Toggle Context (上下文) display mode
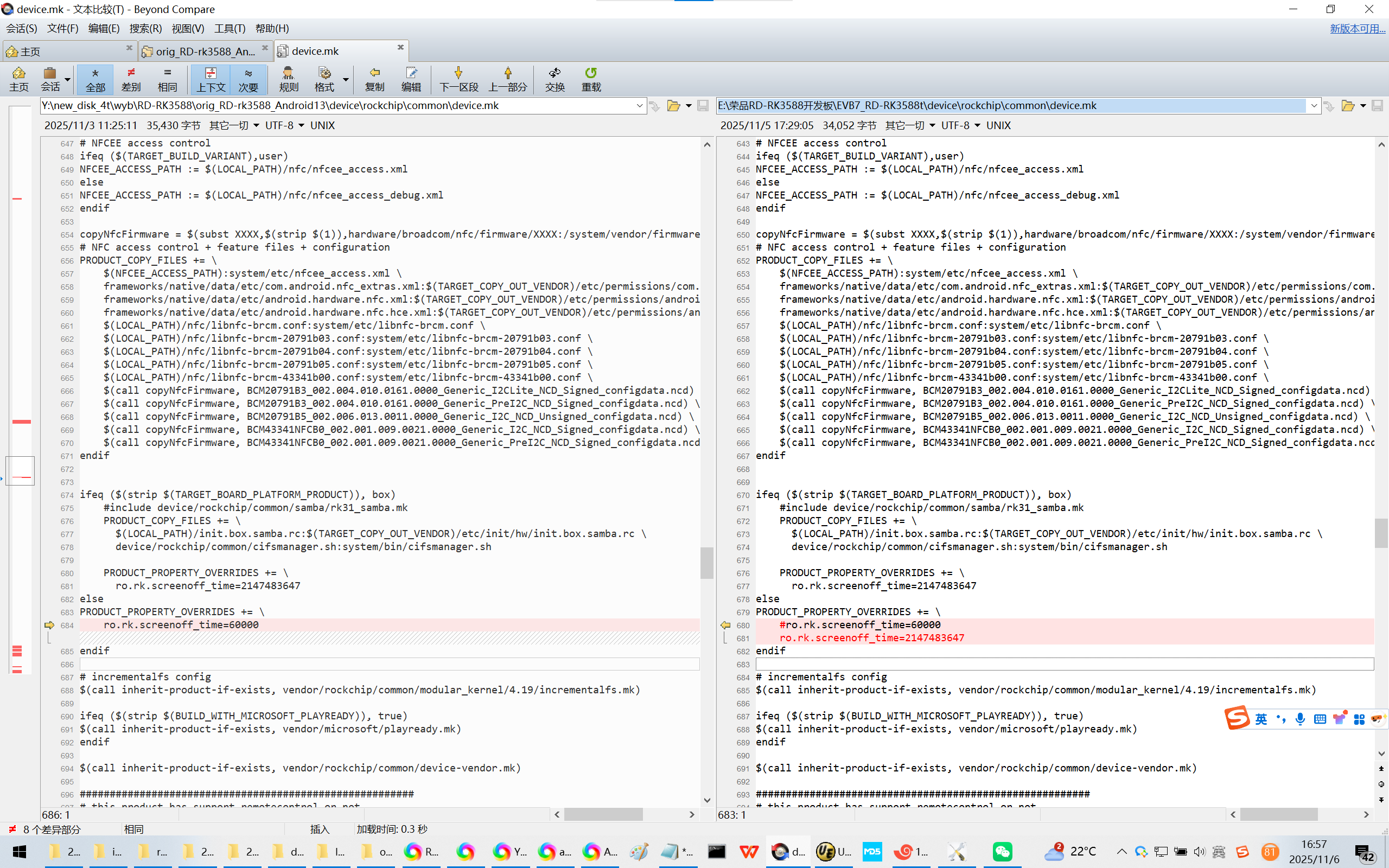This screenshot has height=868, width=1389. coord(211,79)
